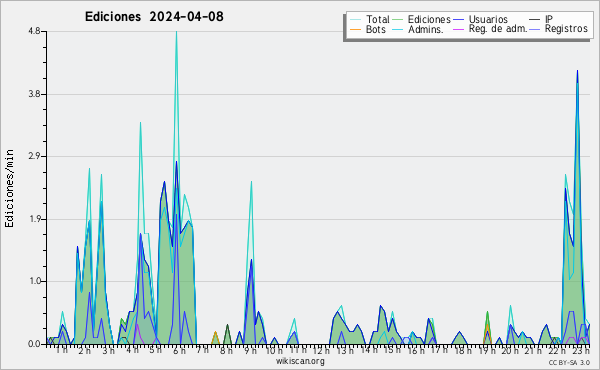Click the 'Ediciones/min' y-axis label
This screenshot has height=370, width=600.
(9, 188)
